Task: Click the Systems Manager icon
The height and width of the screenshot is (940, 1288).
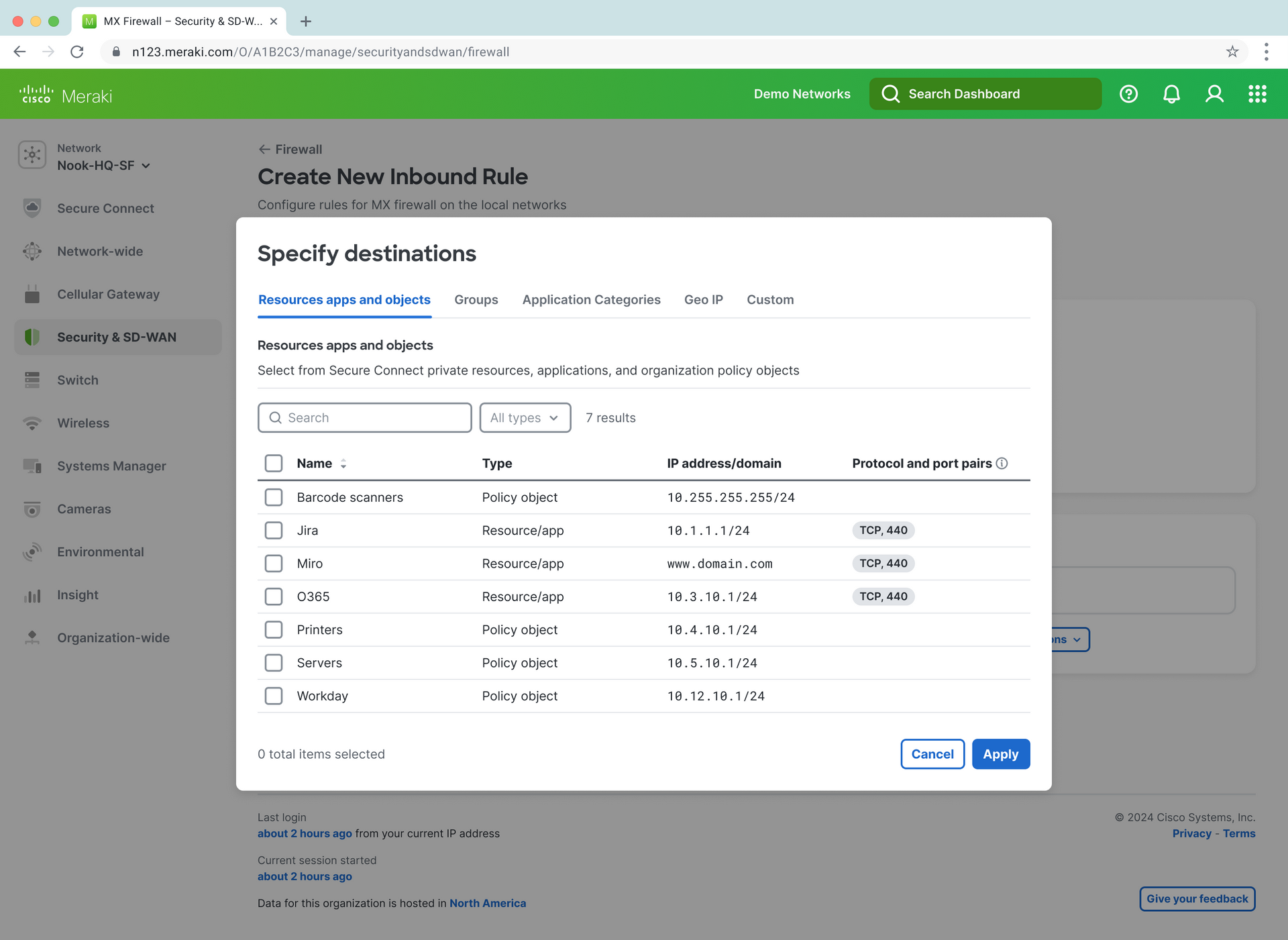Action: (32, 466)
